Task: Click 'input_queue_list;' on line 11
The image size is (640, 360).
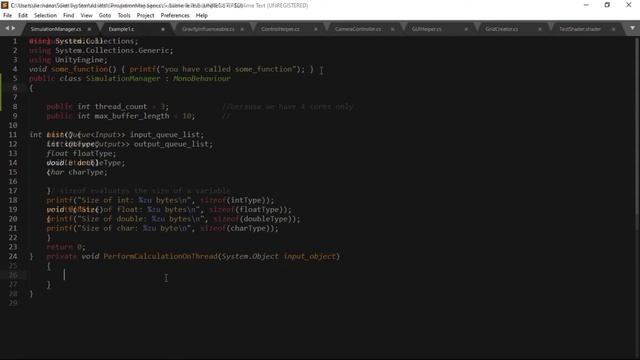Action: (167, 135)
